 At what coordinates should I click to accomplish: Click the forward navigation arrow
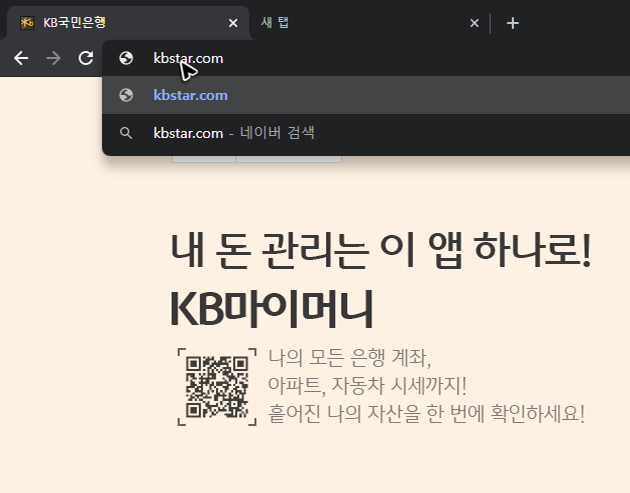[53, 58]
